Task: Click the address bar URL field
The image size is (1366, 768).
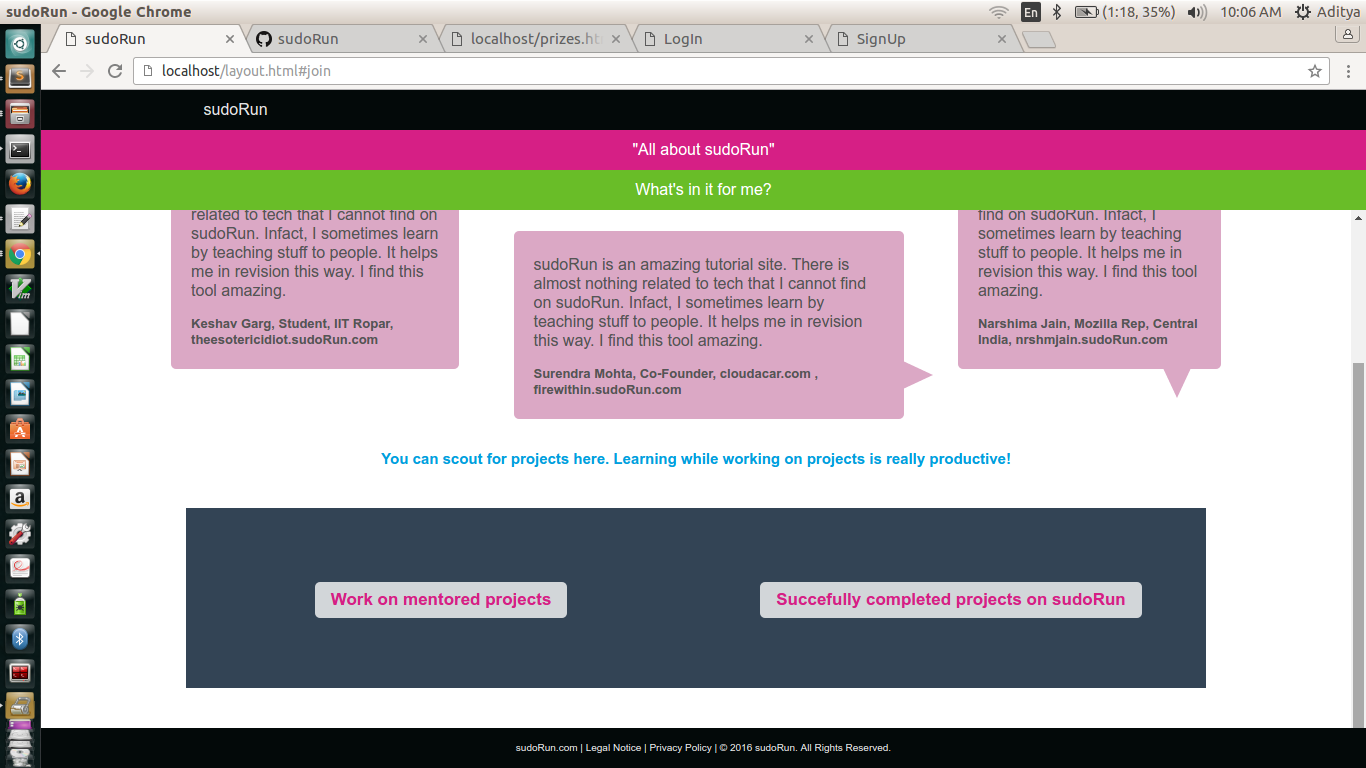Action: pos(730,71)
